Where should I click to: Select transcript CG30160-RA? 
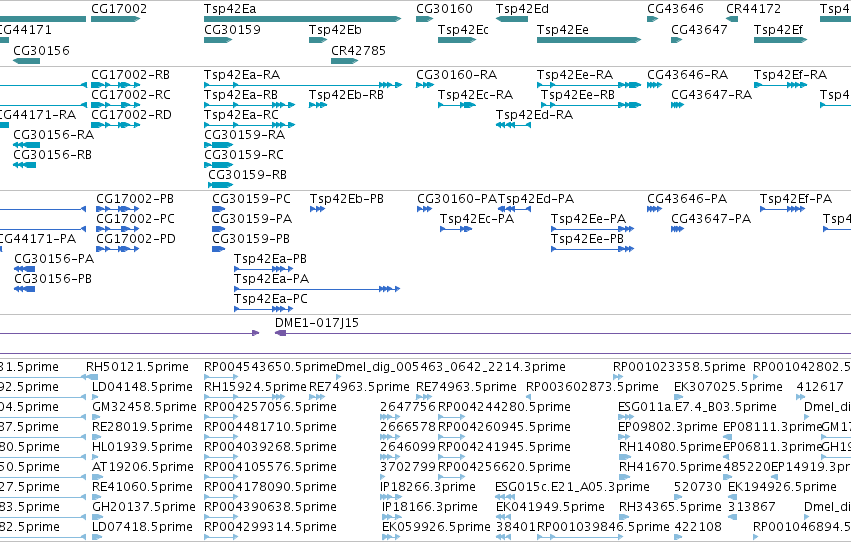pyautogui.click(x=456, y=75)
